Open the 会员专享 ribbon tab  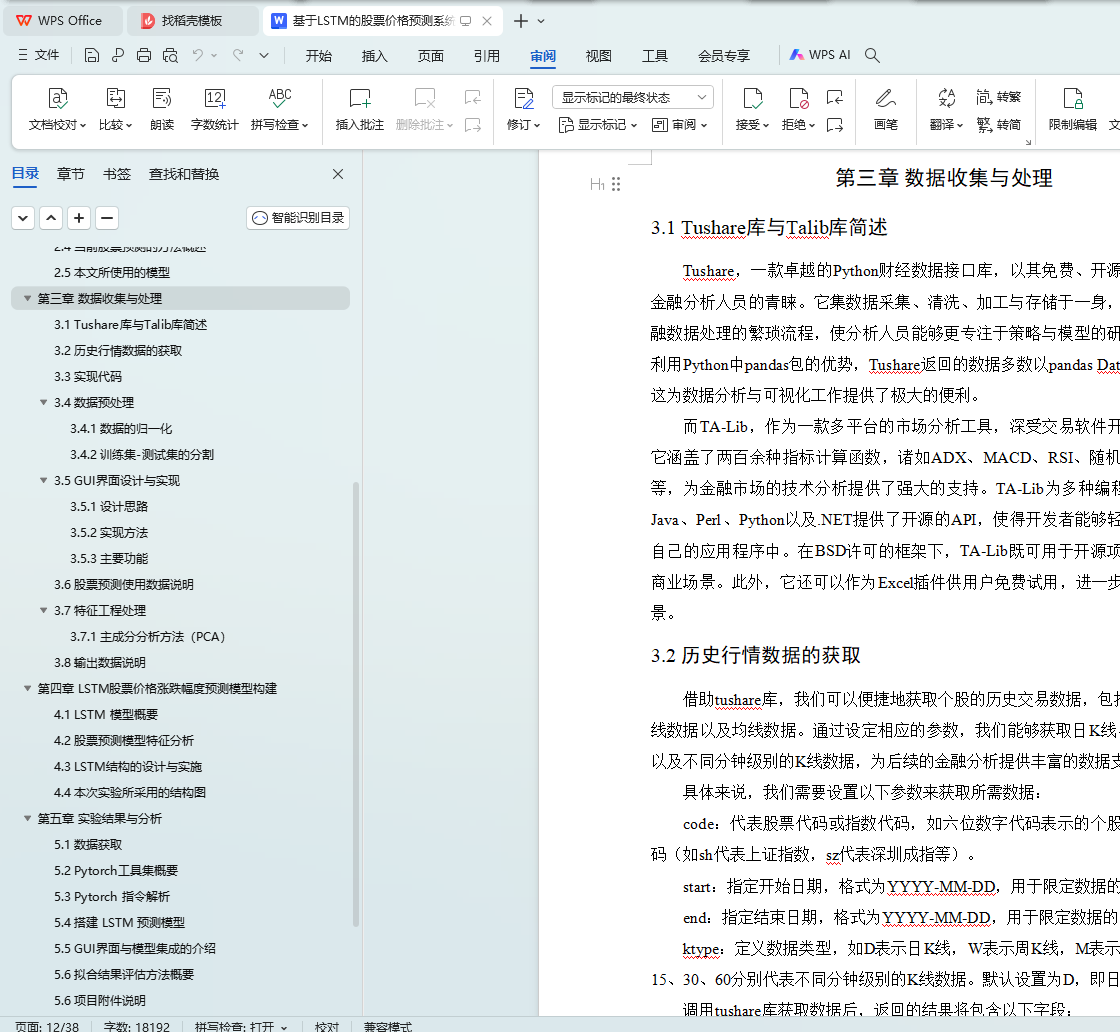[x=724, y=56]
